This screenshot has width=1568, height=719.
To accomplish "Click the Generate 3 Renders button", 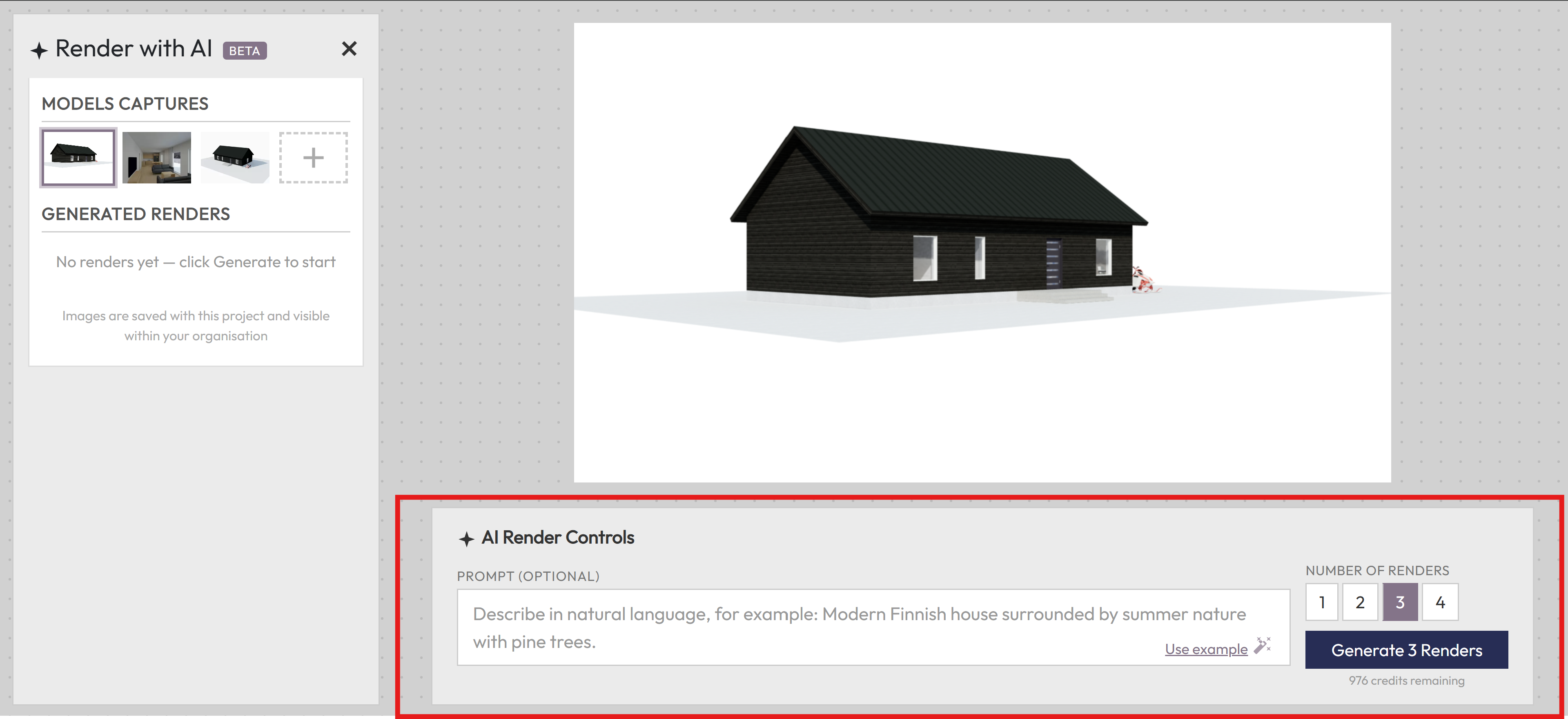I will point(1407,650).
